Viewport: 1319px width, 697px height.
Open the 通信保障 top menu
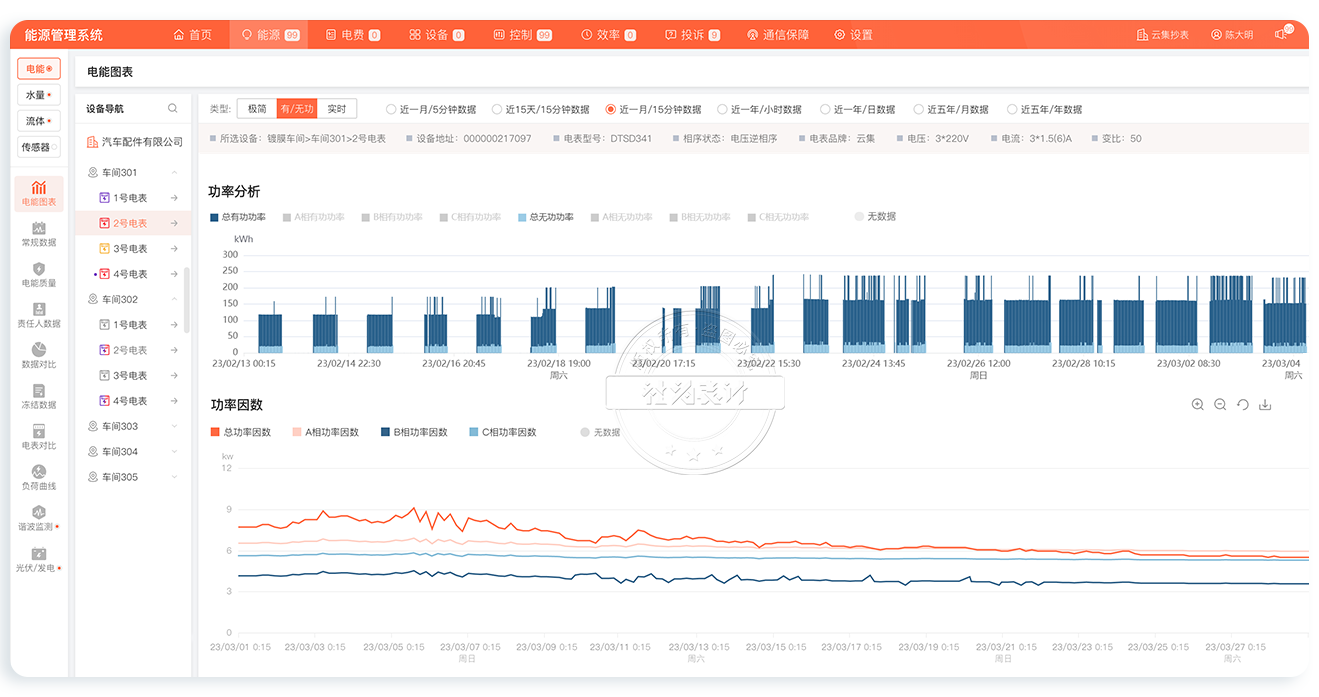[x=778, y=35]
